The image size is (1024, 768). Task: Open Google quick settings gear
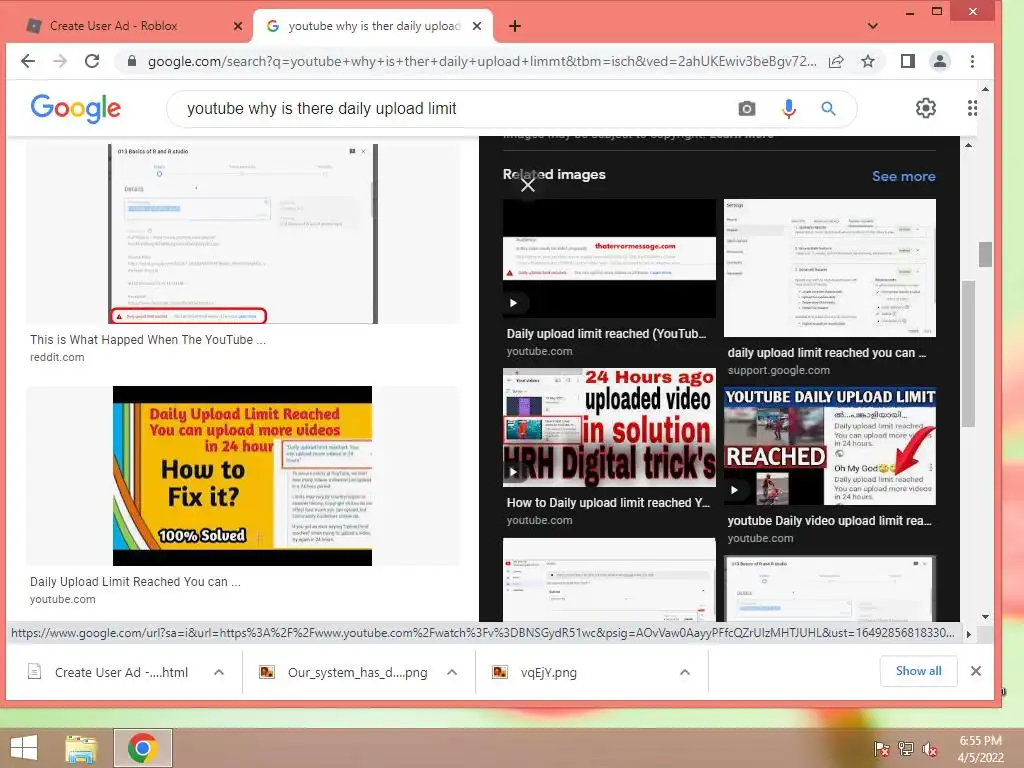pyautogui.click(x=925, y=108)
